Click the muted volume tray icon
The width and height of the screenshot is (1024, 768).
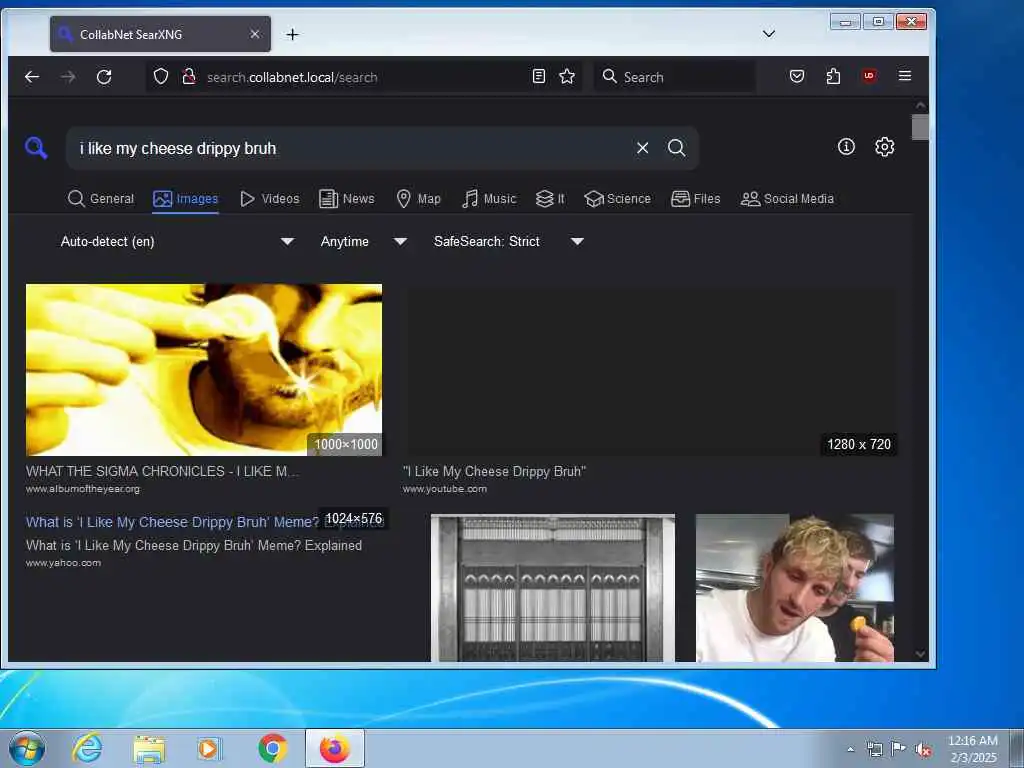(x=923, y=749)
